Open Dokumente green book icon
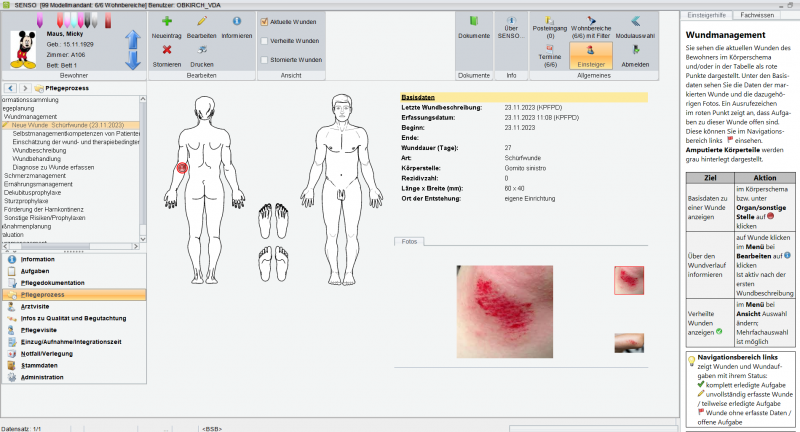This screenshot has height=432, width=800. click(474, 21)
